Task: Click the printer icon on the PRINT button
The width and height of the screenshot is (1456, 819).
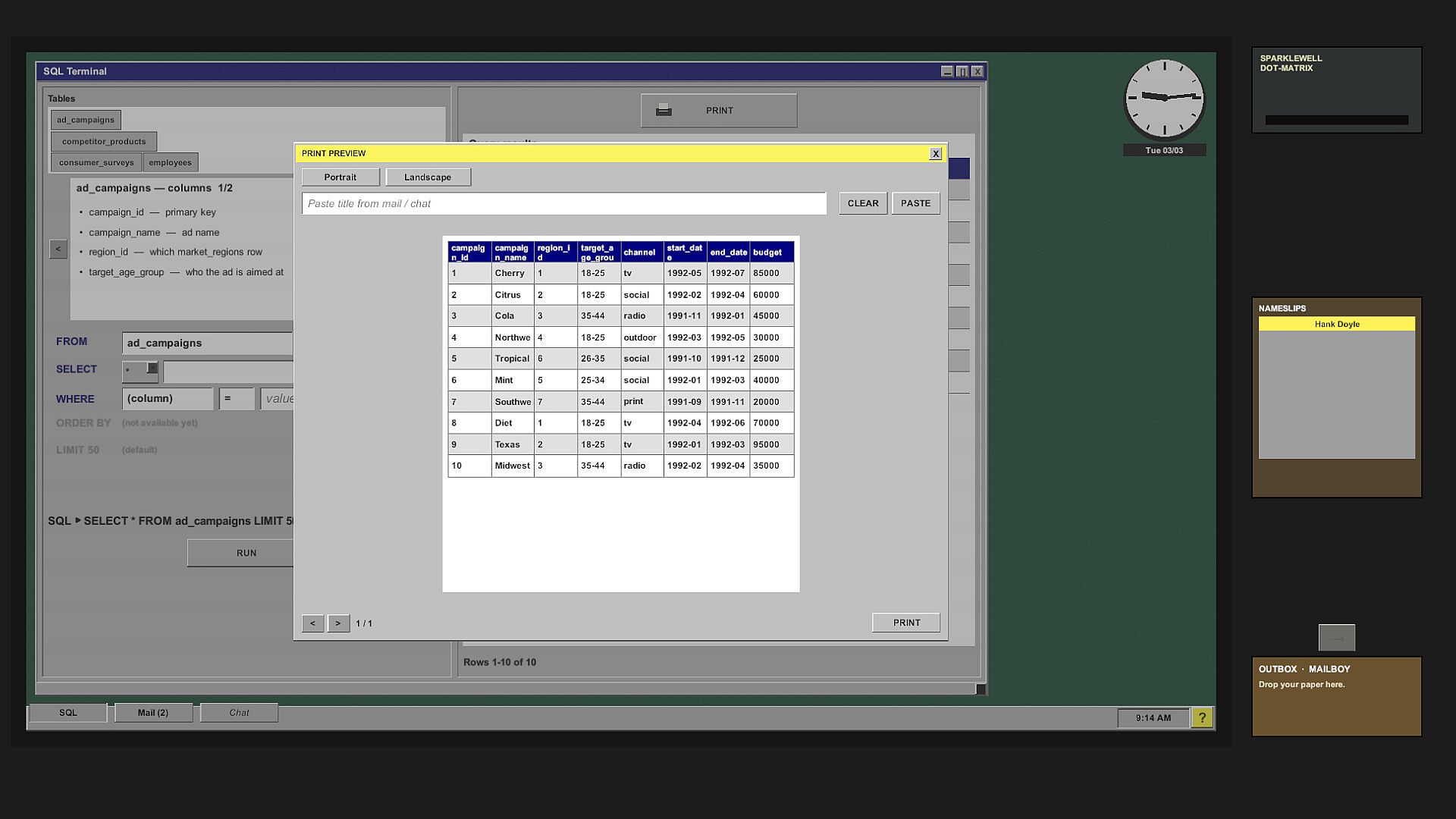Action: click(664, 110)
